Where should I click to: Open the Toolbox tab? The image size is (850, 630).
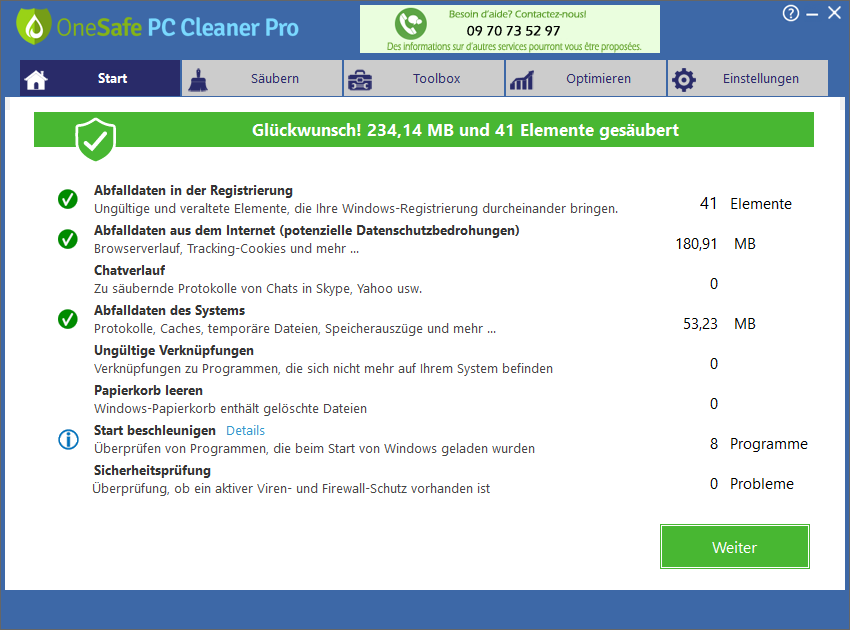(424, 79)
